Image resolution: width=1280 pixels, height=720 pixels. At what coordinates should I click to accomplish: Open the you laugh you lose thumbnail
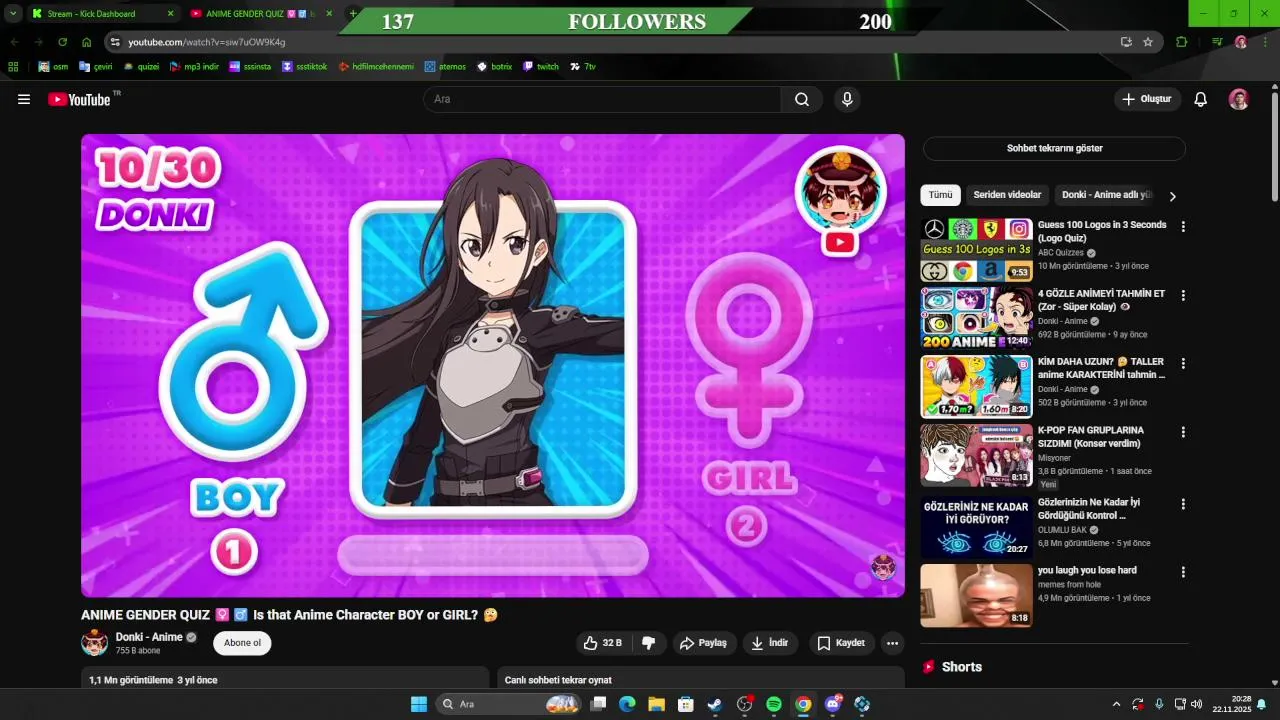pos(976,595)
